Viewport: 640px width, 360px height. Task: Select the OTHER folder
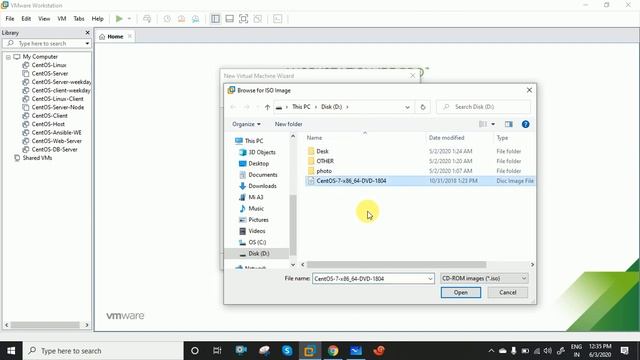[325, 161]
